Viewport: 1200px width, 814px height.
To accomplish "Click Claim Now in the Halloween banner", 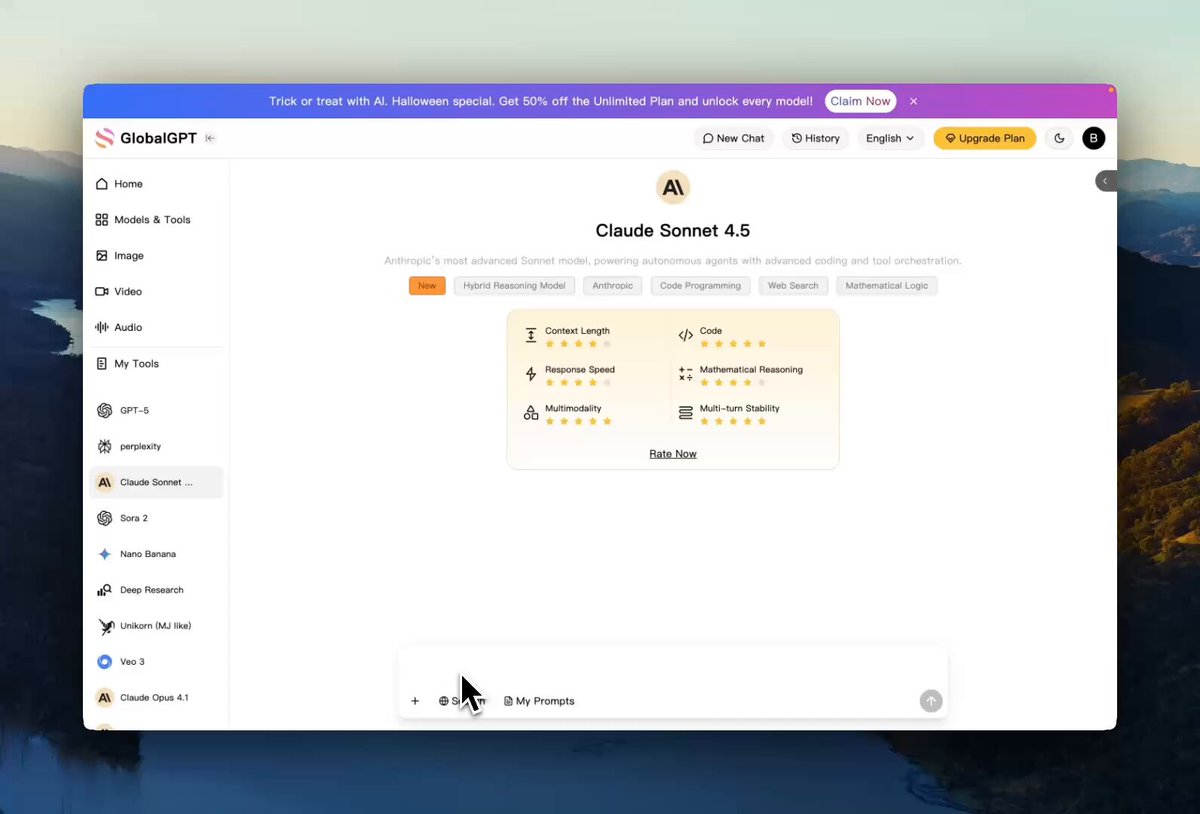I will tap(860, 101).
